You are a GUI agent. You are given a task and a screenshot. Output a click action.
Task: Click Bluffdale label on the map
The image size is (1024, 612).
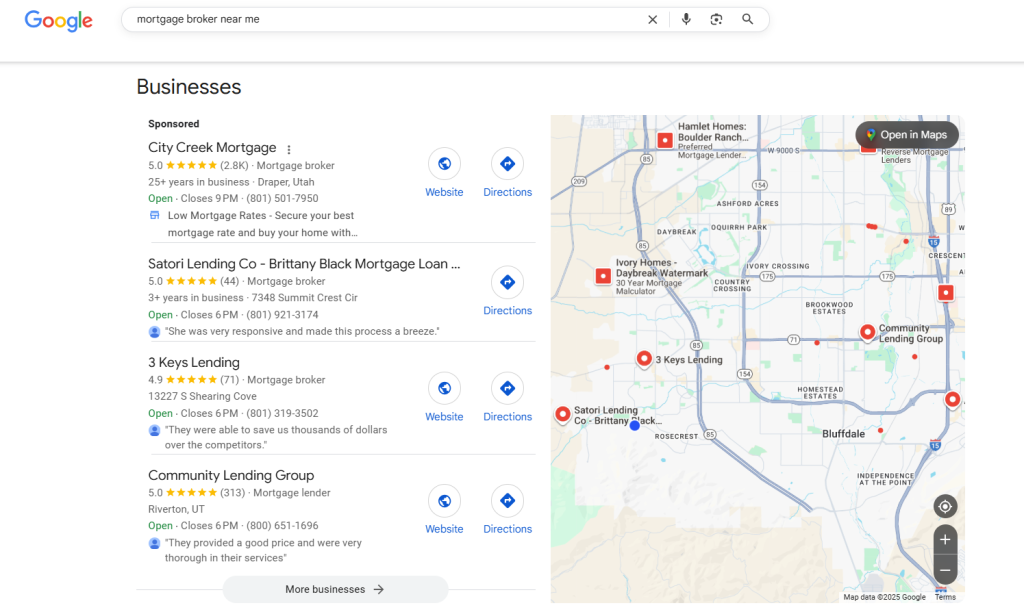(843, 434)
